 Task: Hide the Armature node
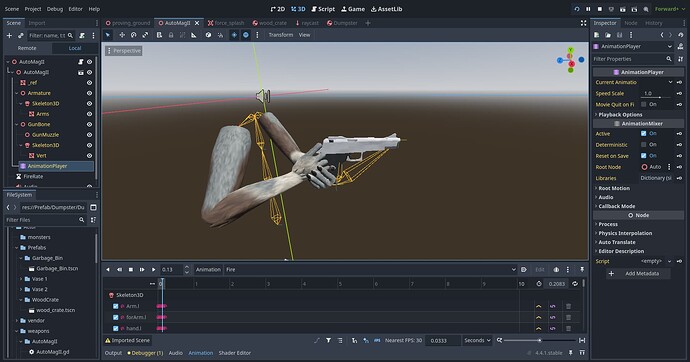tap(89, 93)
